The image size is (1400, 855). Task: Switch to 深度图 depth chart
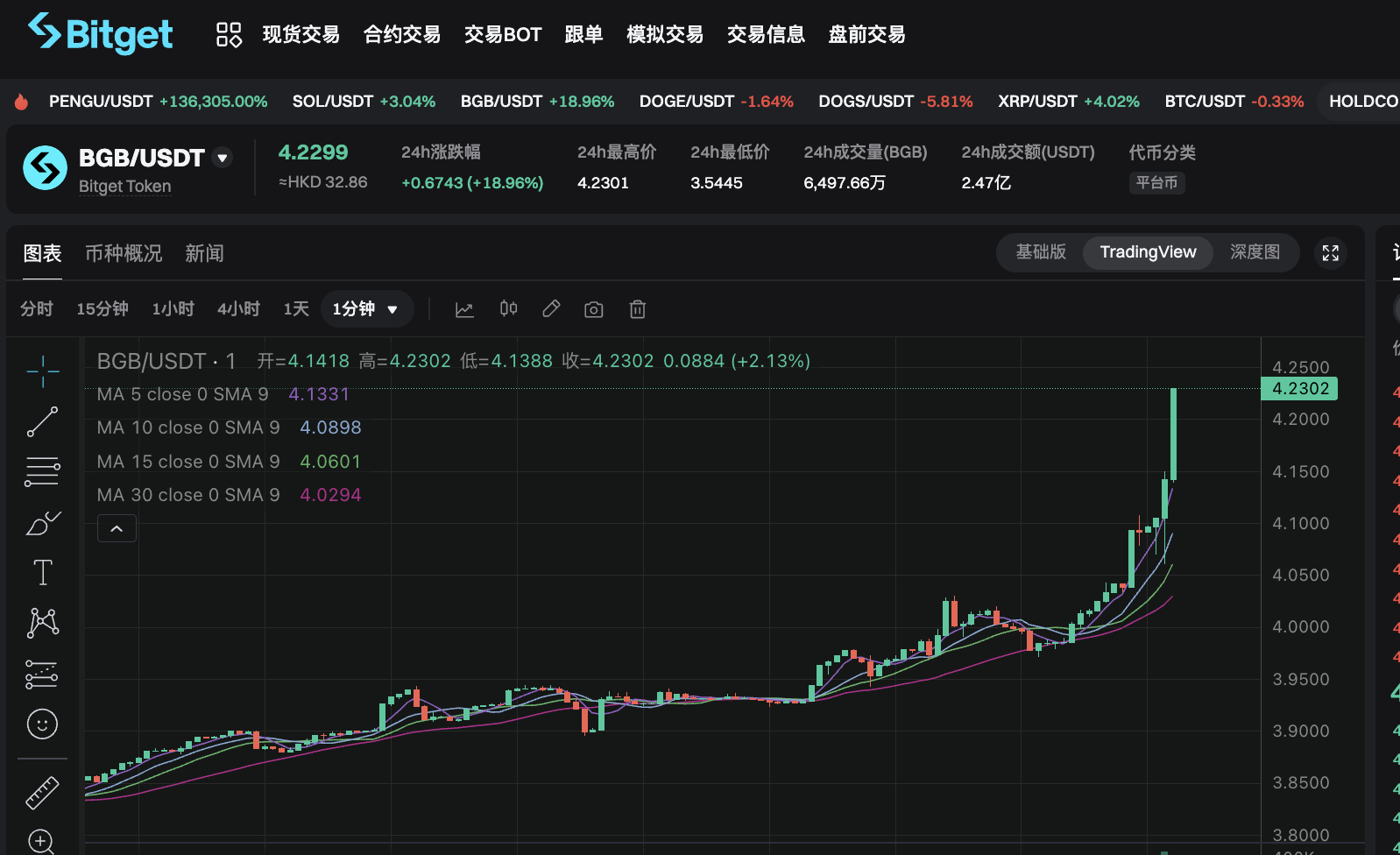pyautogui.click(x=1255, y=252)
